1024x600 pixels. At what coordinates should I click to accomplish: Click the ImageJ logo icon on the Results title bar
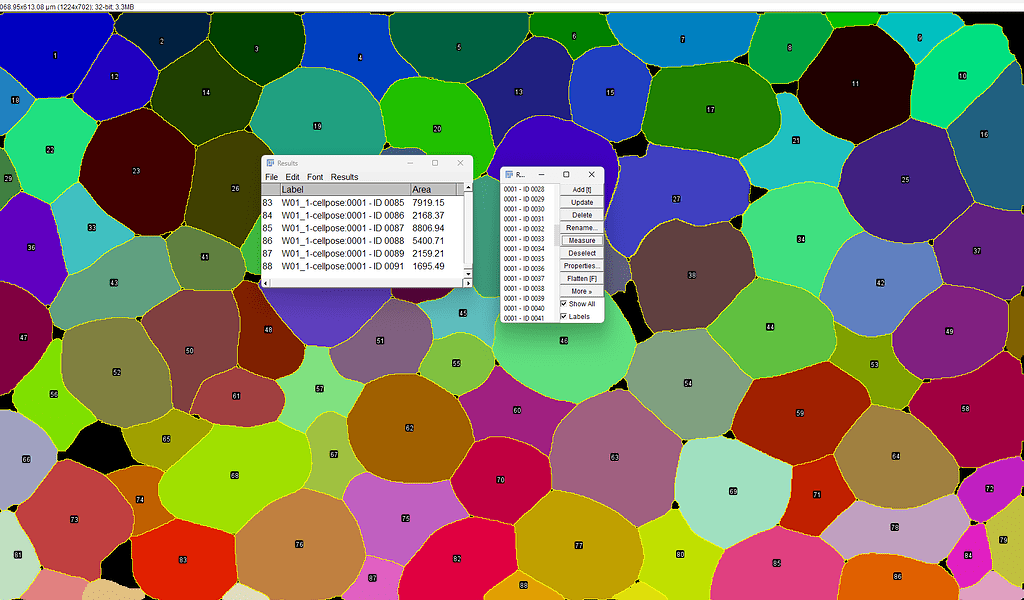270,162
